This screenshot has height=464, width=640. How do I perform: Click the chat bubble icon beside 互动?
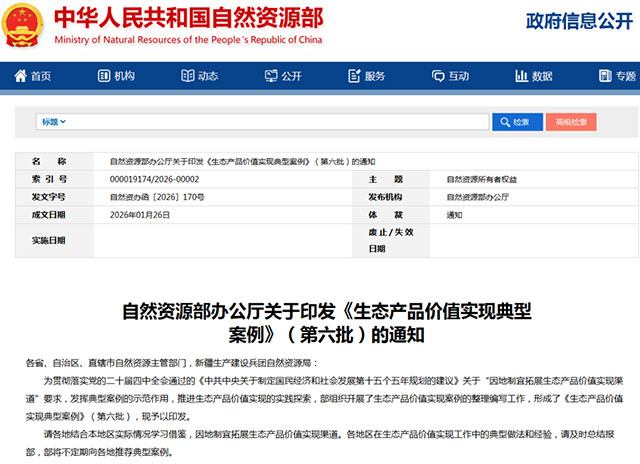(438, 76)
